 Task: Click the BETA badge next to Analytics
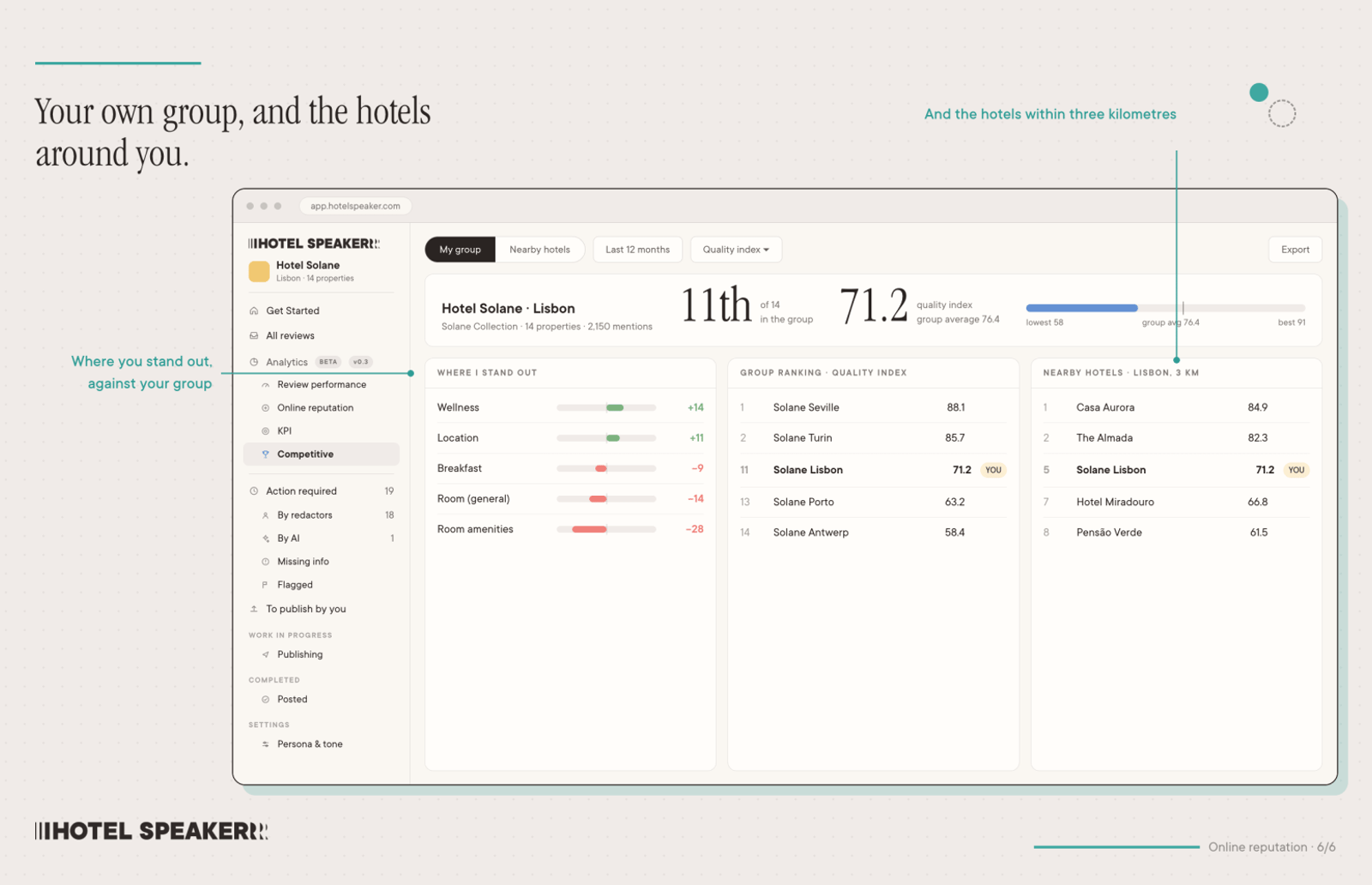[x=328, y=362]
